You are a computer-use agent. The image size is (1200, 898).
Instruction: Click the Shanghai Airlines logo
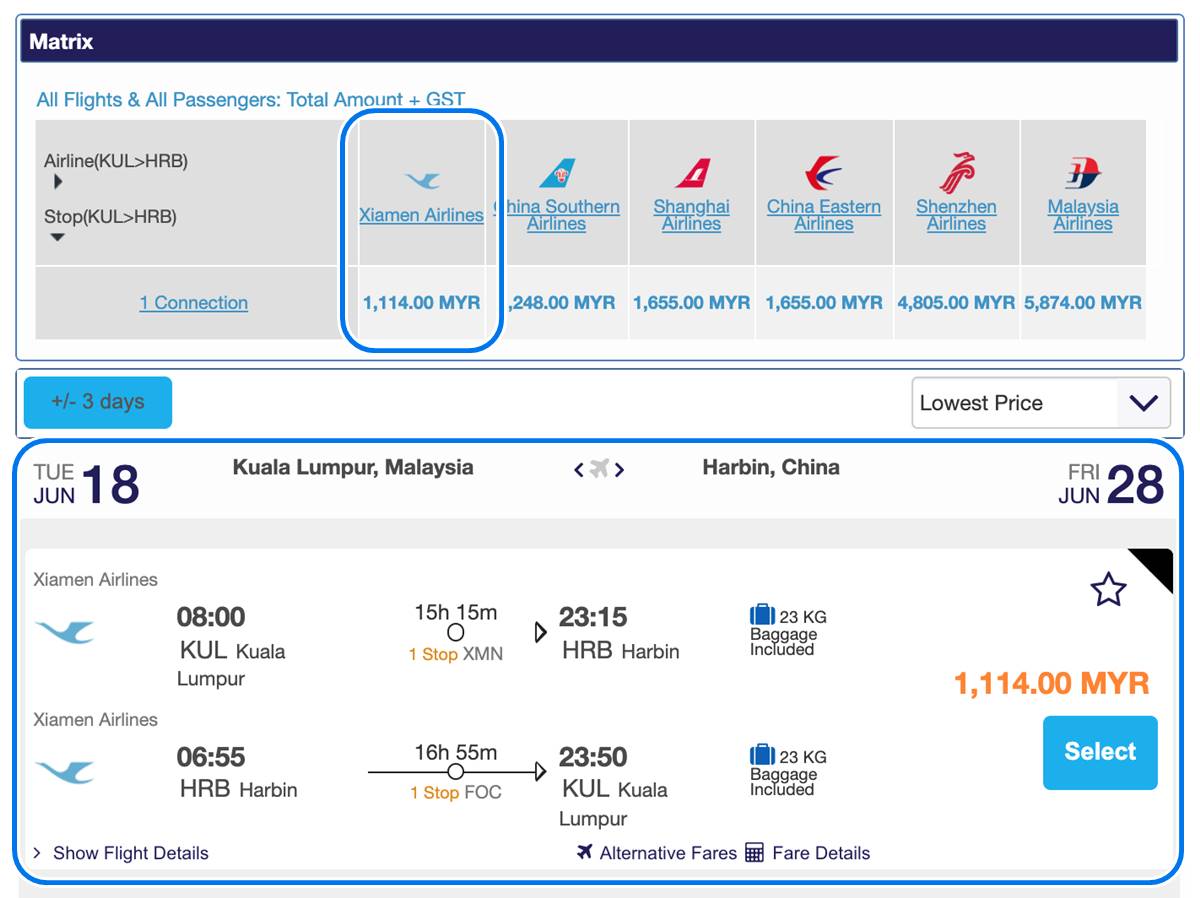692,173
